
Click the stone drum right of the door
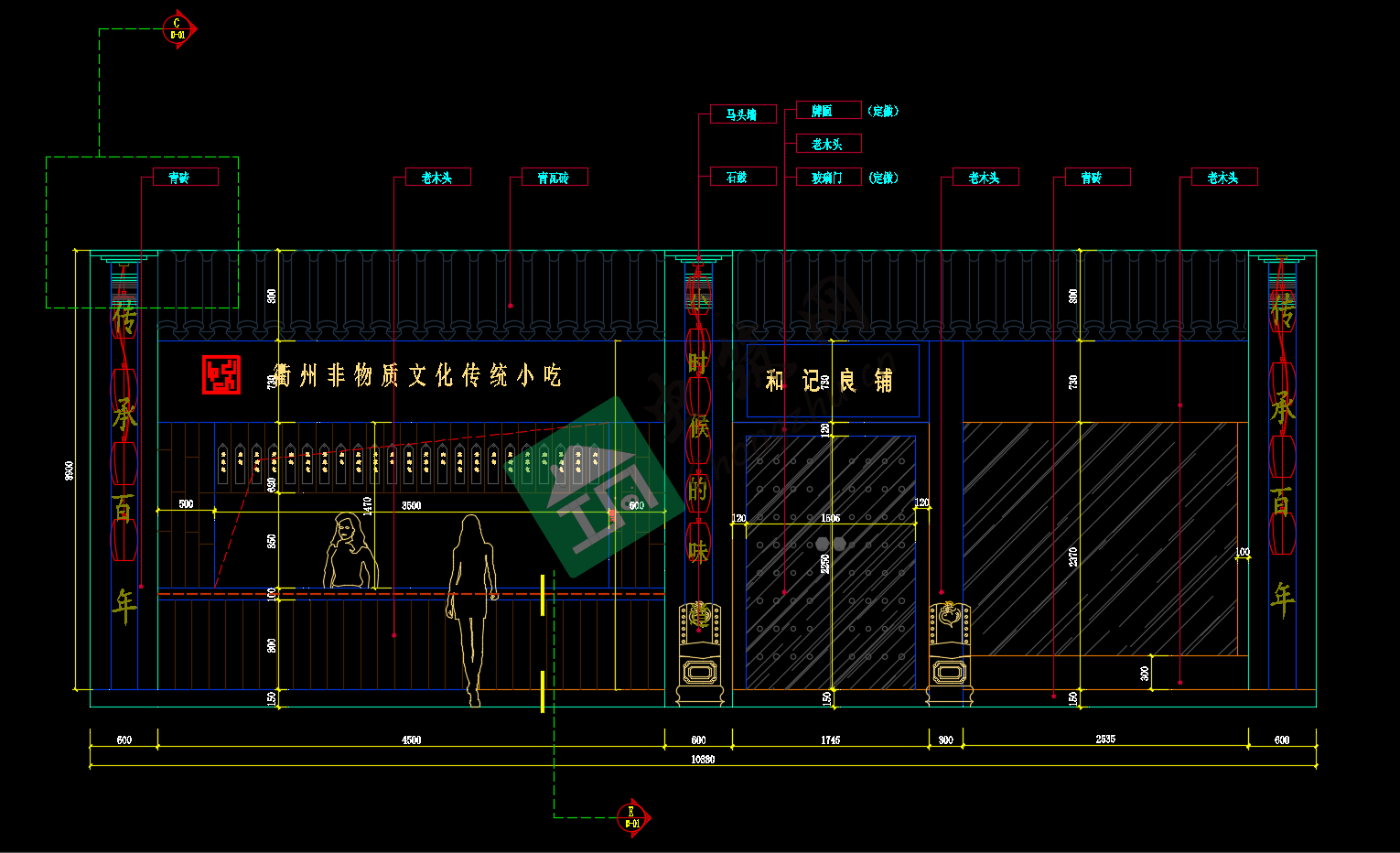pyautogui.click(x=949, y=653)
